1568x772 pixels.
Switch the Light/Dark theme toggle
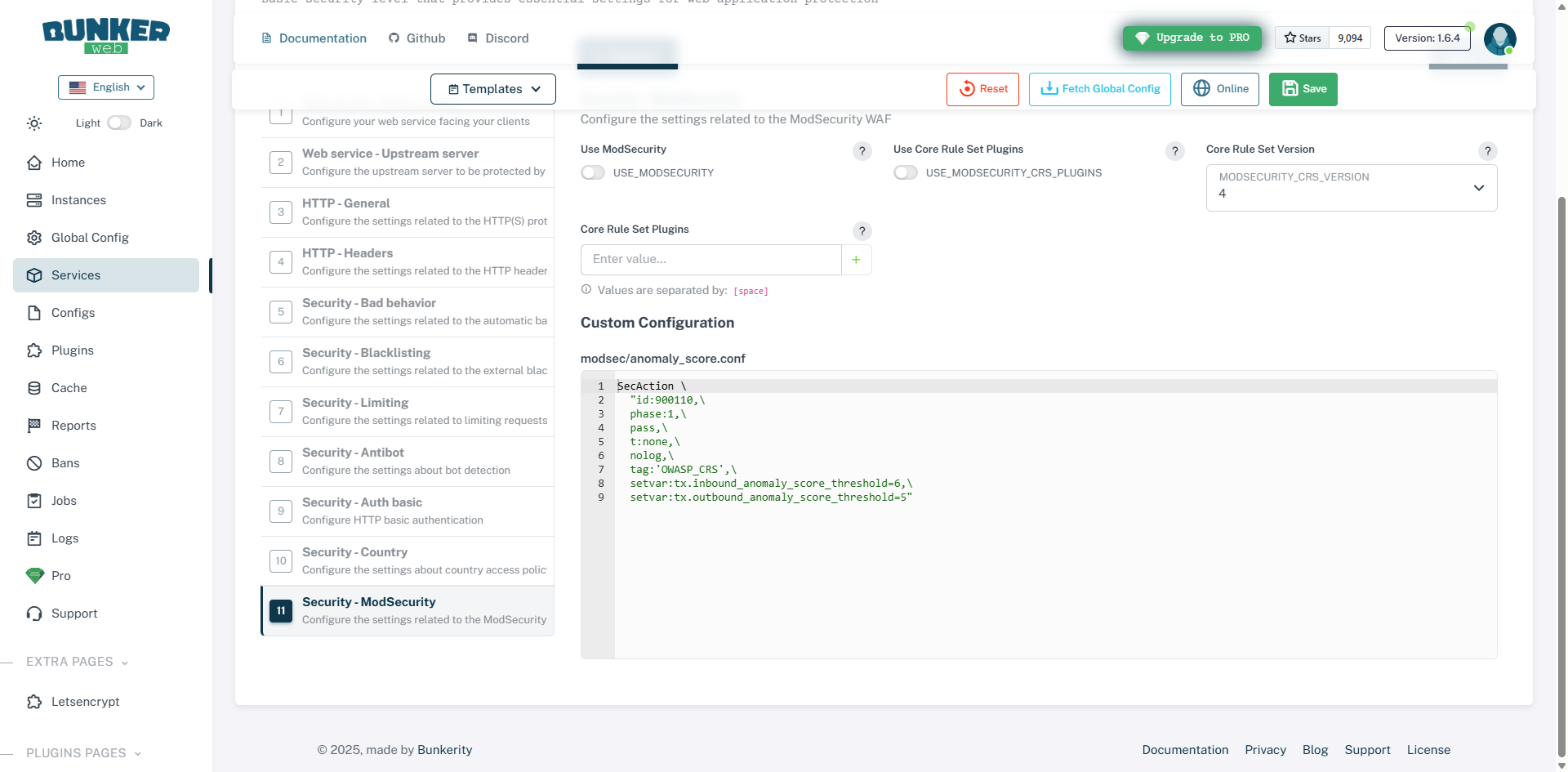point(119,123)
